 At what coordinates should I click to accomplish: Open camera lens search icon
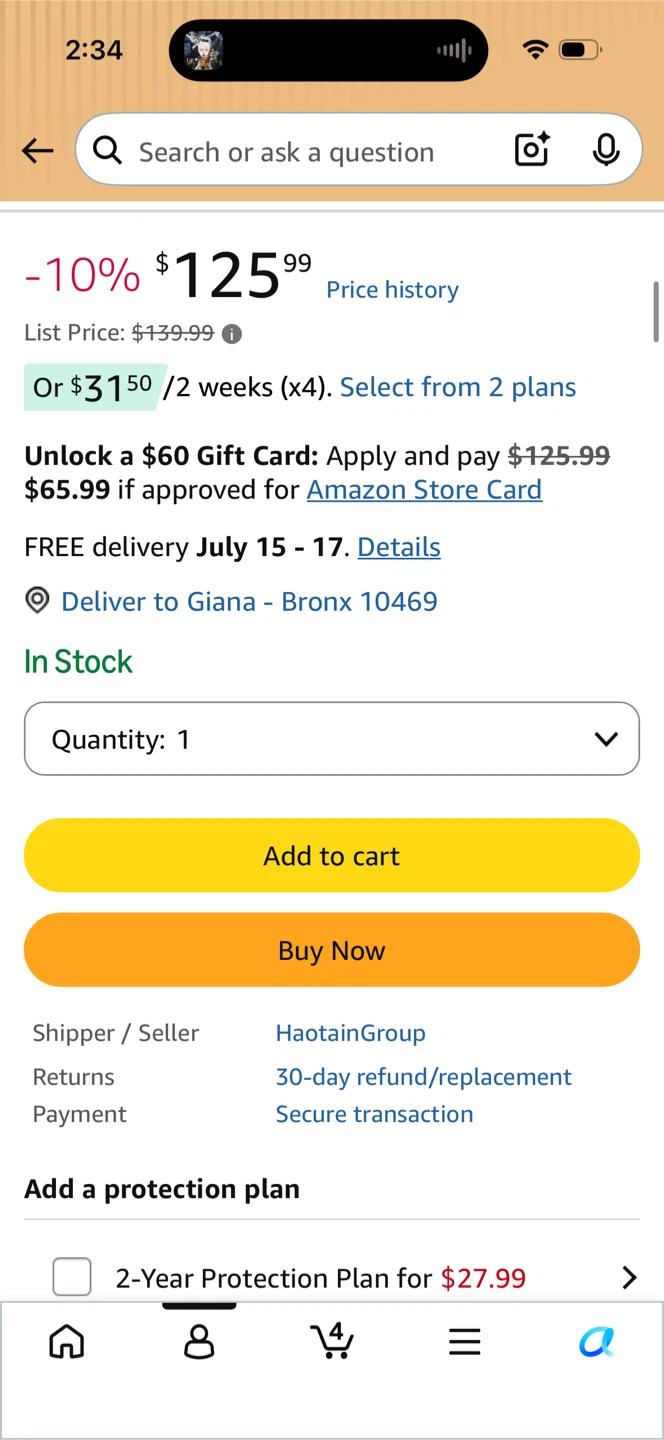[532, 151]
